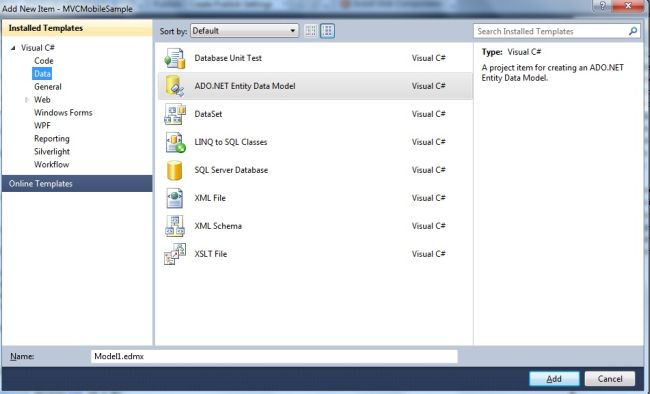Click the Name input field
Screen dimensions: 650x394
pos(274,356)
